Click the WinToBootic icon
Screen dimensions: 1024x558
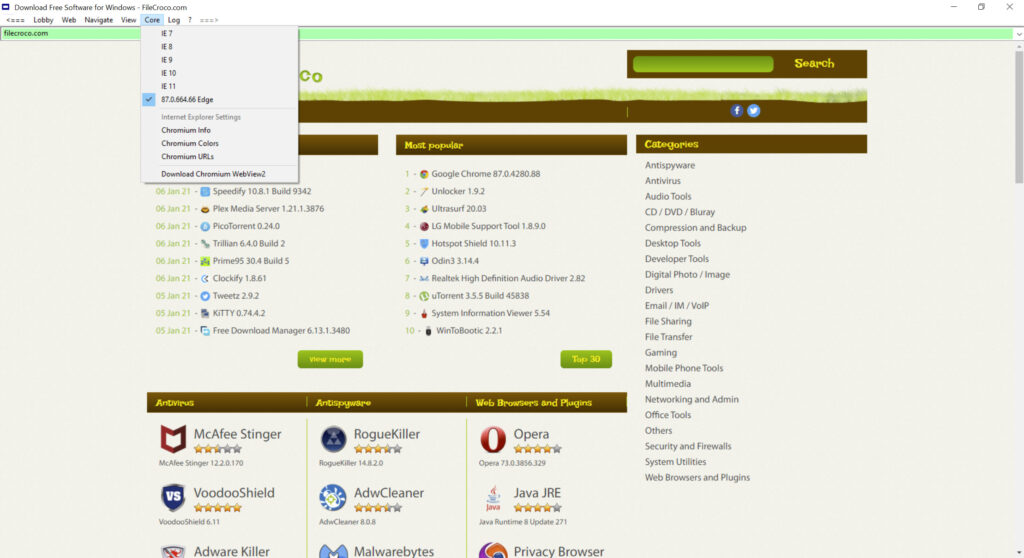[428, 331]
